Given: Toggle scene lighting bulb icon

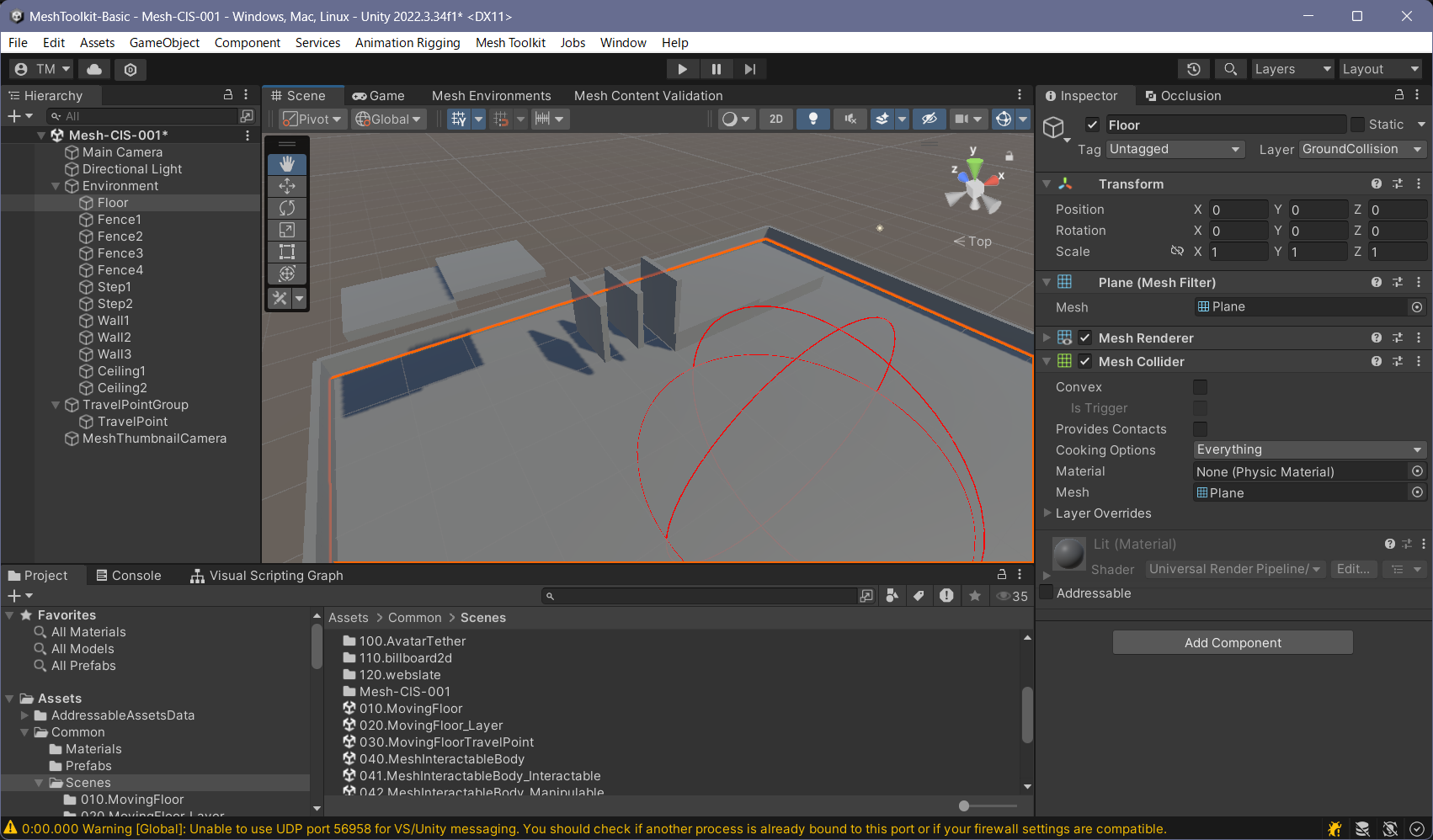Looking at the screenshot, I should click(x=812, y=119).
